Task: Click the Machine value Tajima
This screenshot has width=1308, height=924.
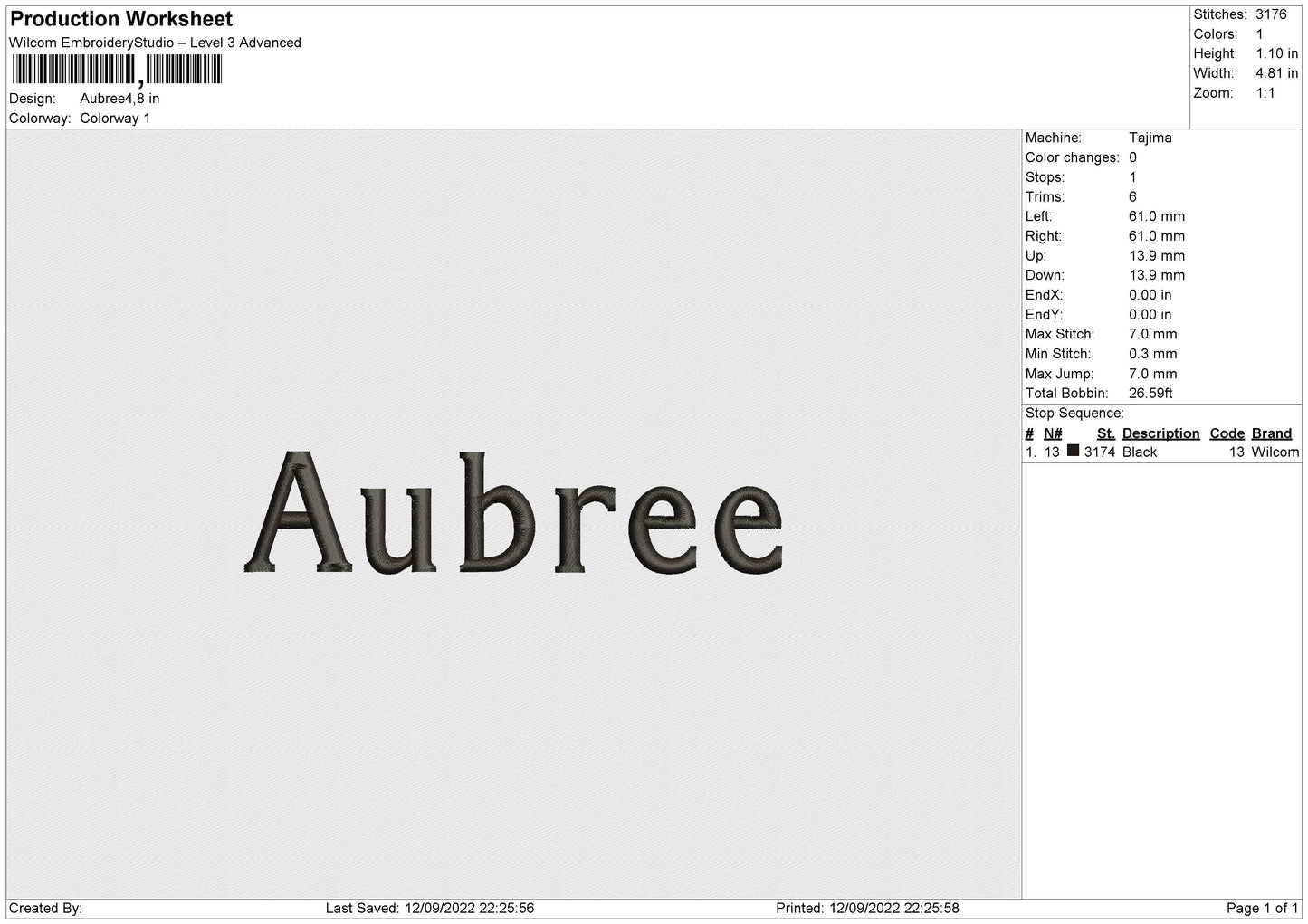Action: pyautogui.click(x=1150, y=138)
